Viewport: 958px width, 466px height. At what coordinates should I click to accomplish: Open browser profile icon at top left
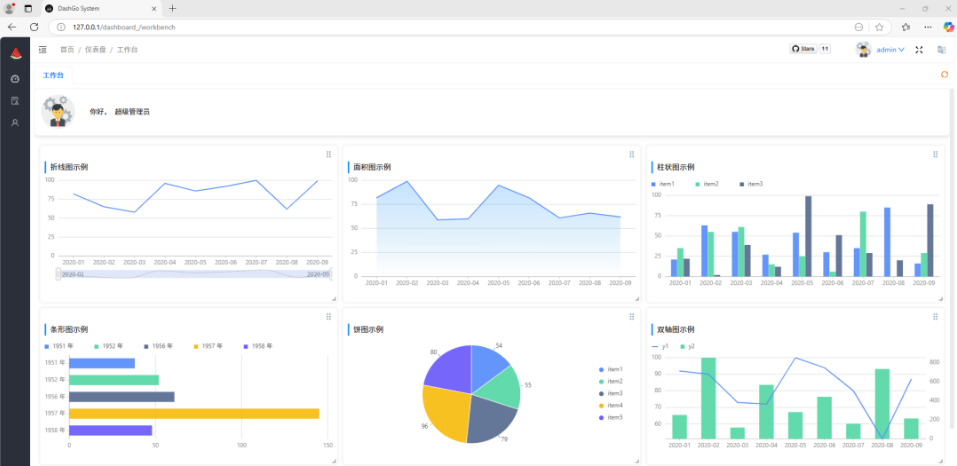pyautogui.click(x=9, y=9)
